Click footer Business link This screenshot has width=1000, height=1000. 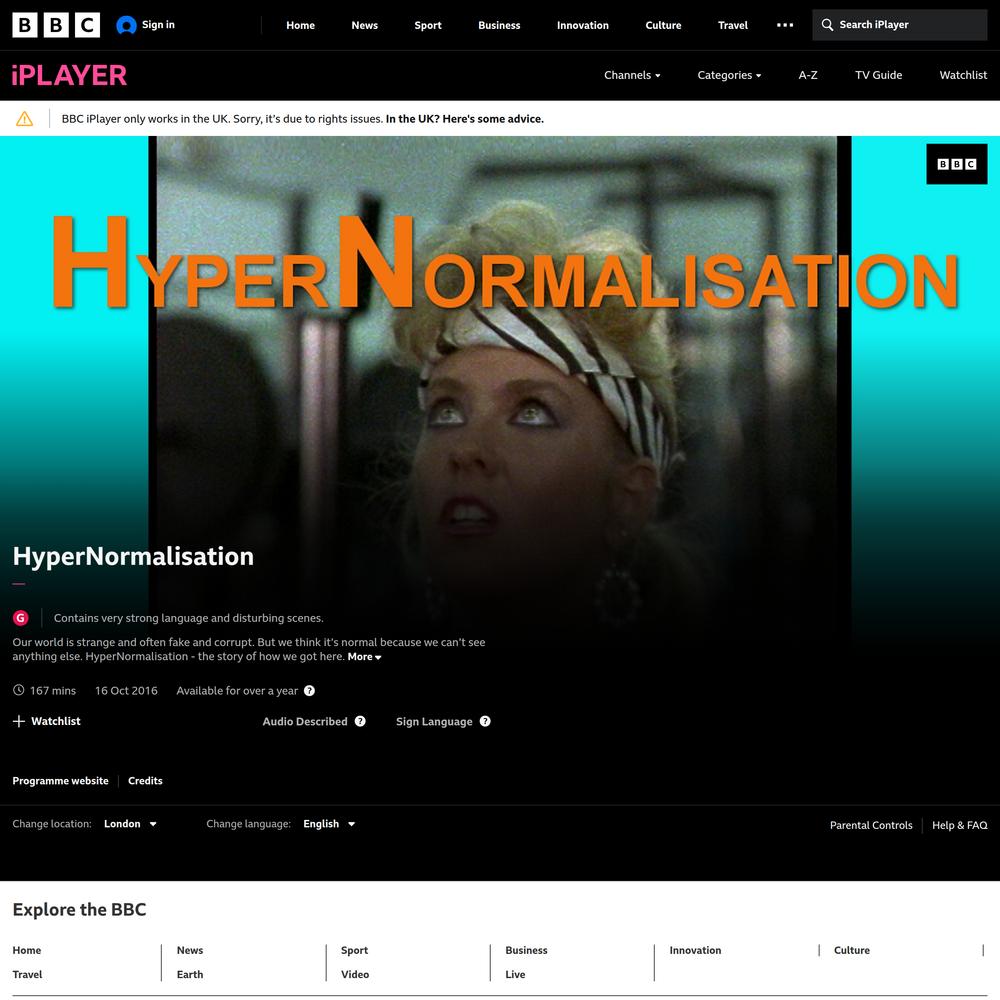click(526, 950)
